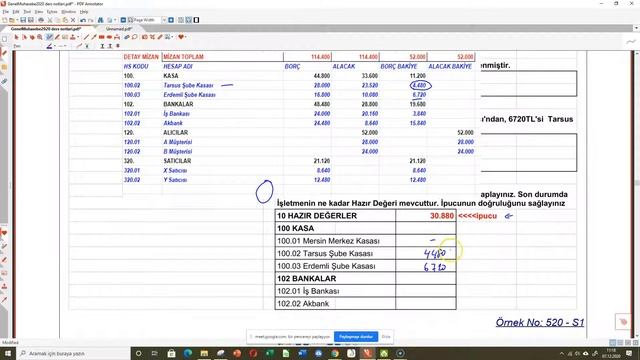Click the 10 HAZIR DEĞERLER row
This screenshot has width=640, height=360.
click(x=366, y=216)
